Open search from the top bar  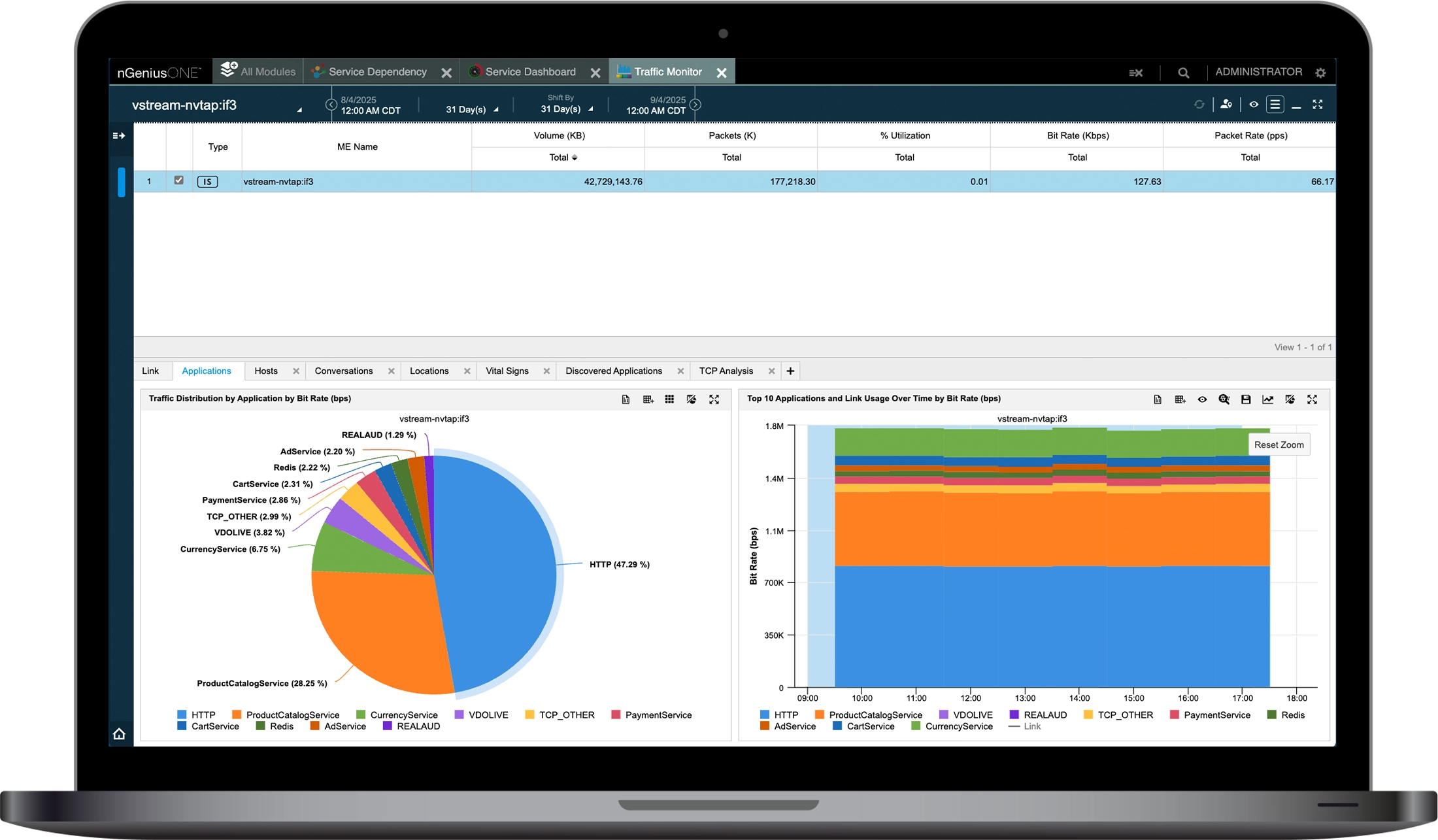(1183, 73)
